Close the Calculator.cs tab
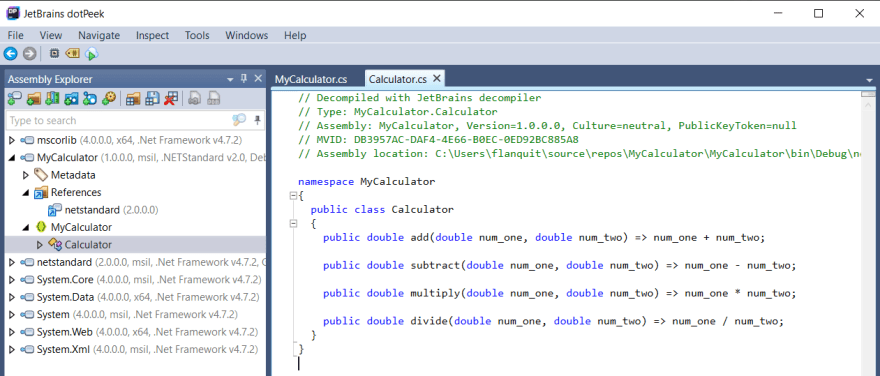This screenshot has width=880, height=376. (x=437, y=79)
